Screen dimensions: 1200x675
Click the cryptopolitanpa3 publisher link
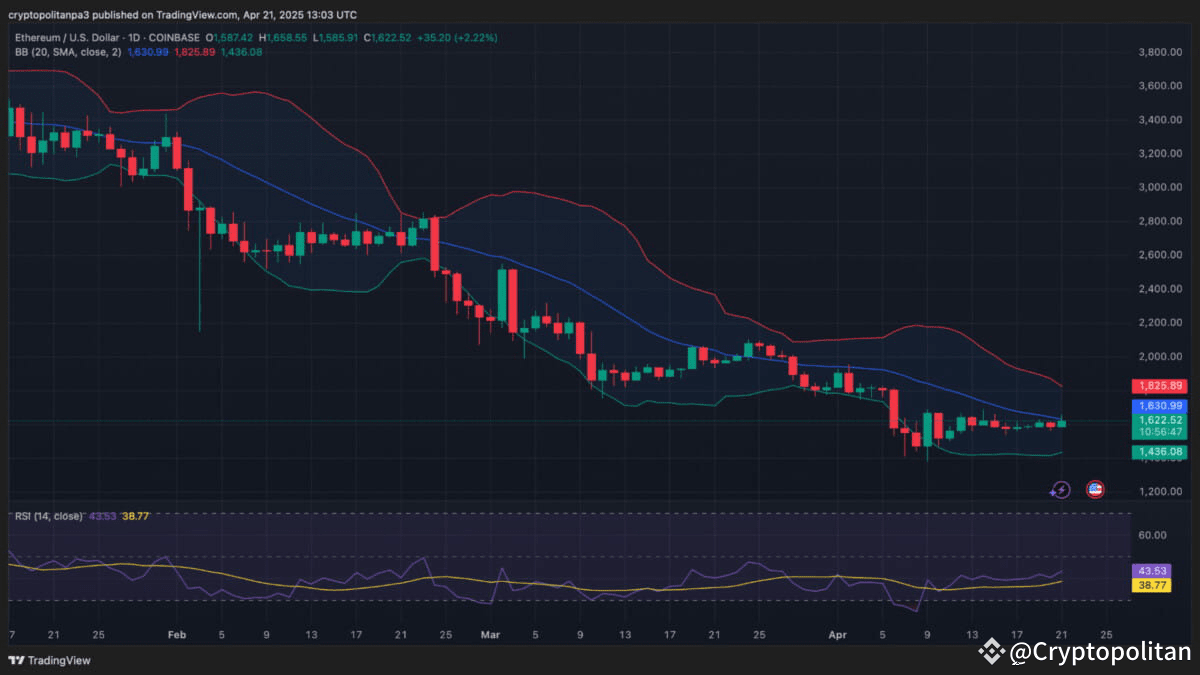50,15
